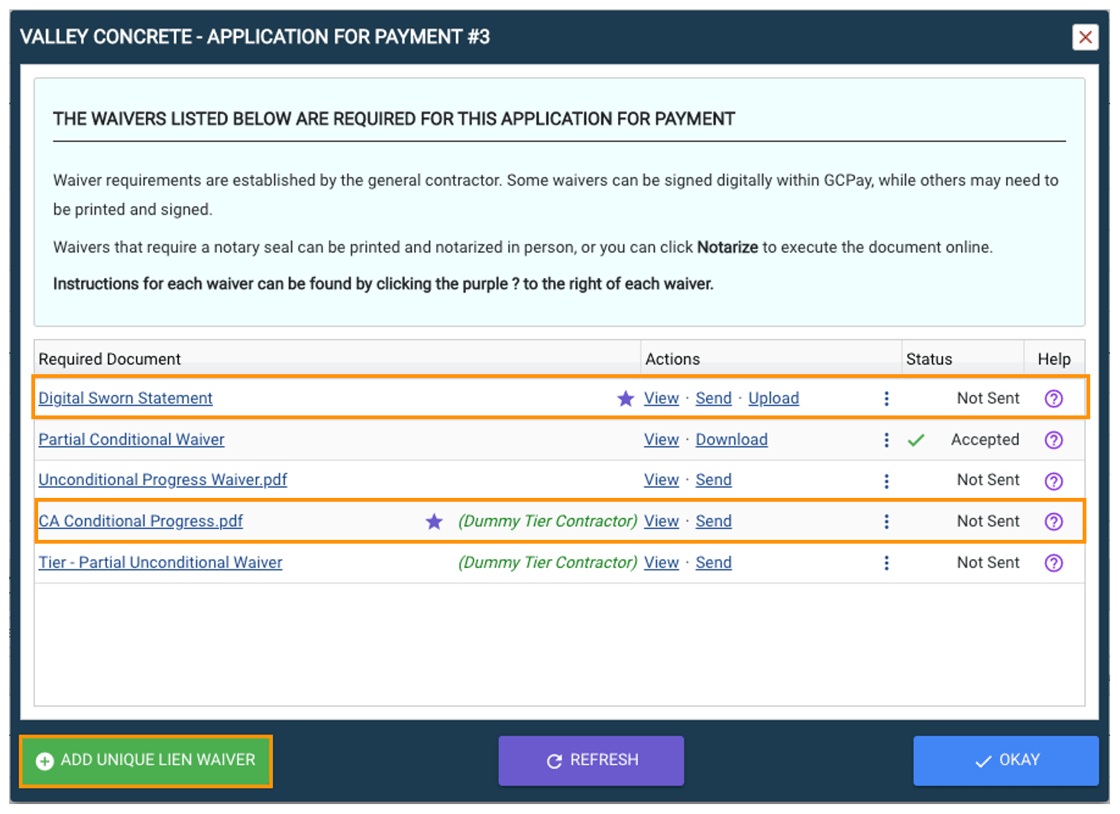The height and width of the screenshot is (814, 1120).
Task: Click the checkmark icon inside the Okay button
Action: tap(981, 760)
